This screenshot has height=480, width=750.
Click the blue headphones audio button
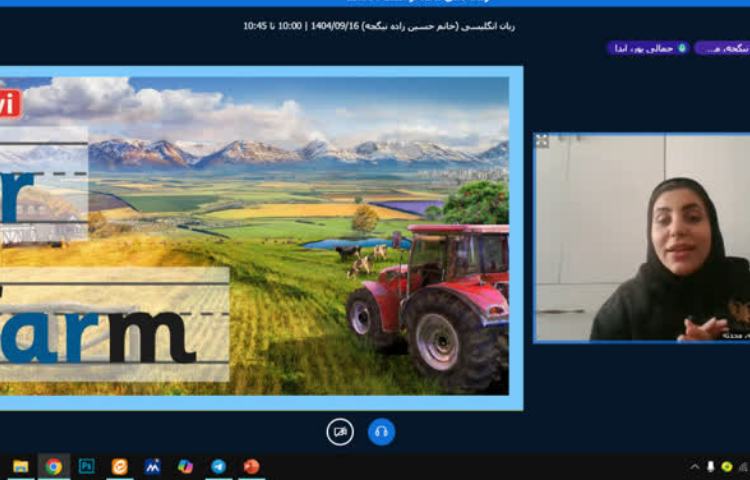click(x=381, y=432)
